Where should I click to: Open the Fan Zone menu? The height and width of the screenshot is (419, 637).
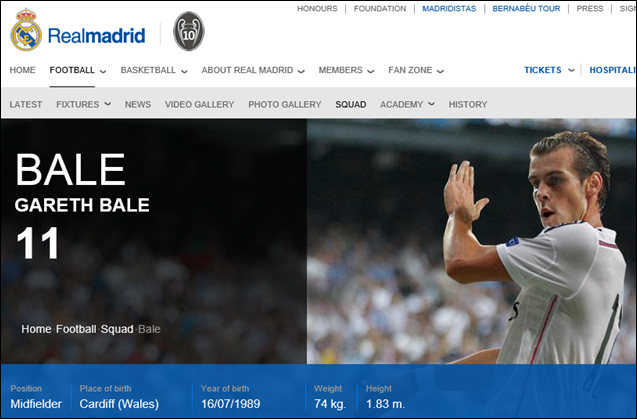click(x=410, y=70)
